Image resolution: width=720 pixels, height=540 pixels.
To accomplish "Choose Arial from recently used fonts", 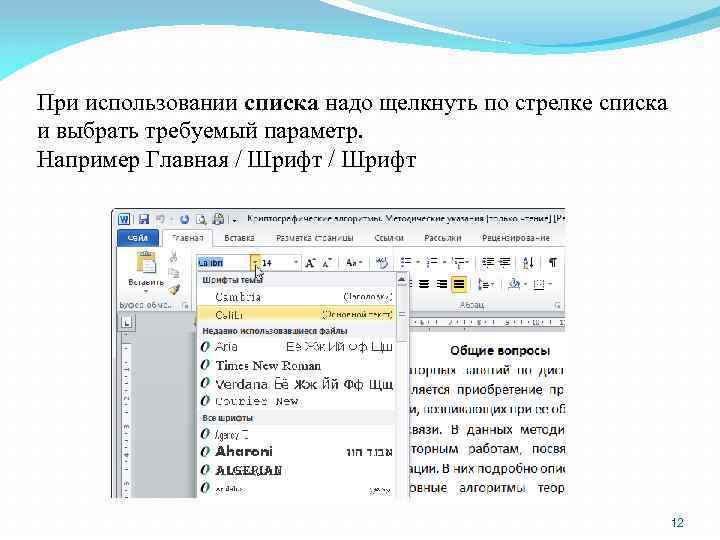I will [296, 347].
